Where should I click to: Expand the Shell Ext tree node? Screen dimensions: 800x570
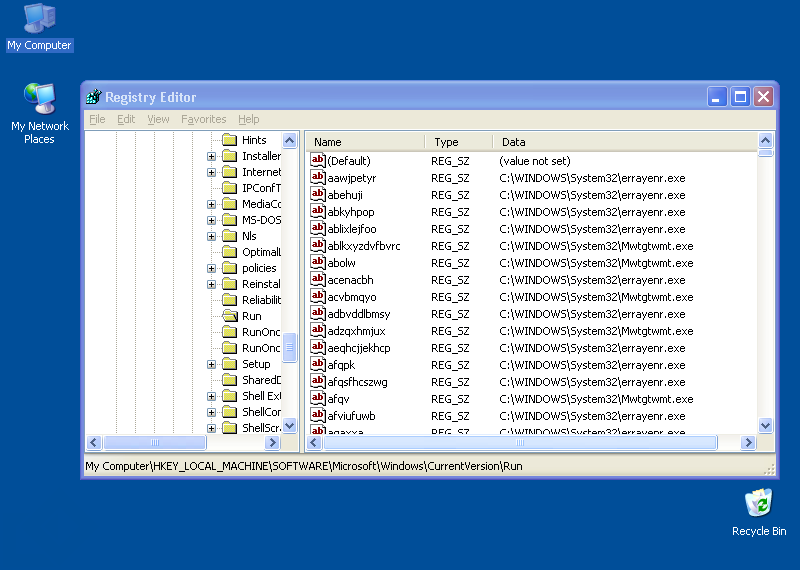(x=211, y=396)
